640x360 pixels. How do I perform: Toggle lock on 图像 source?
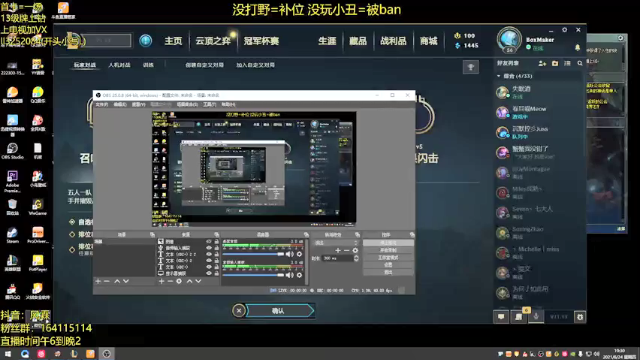(x=217, y=242)
